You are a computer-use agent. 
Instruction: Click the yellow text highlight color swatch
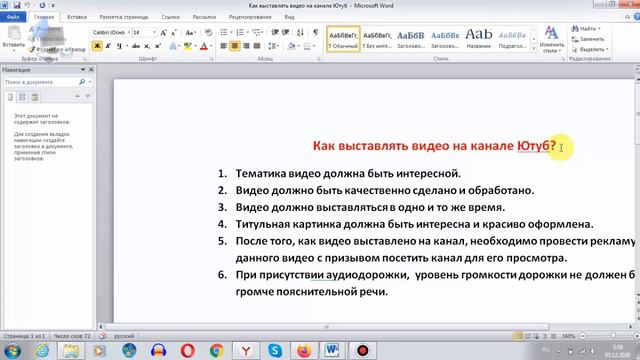(188, 46)
